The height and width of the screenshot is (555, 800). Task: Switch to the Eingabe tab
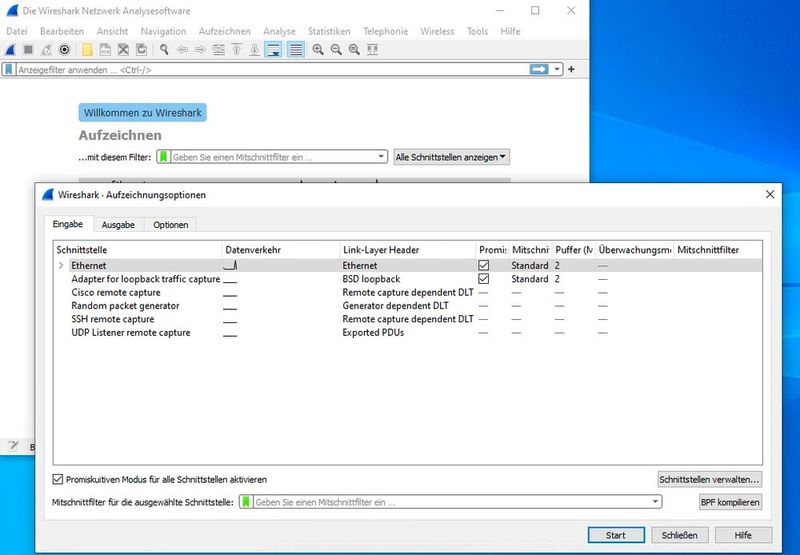(67, 224)
